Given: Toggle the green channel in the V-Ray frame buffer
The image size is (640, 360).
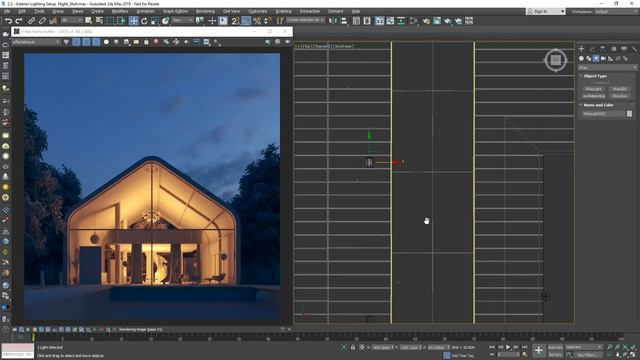Looking at the screenshot, I should (86, 42).
